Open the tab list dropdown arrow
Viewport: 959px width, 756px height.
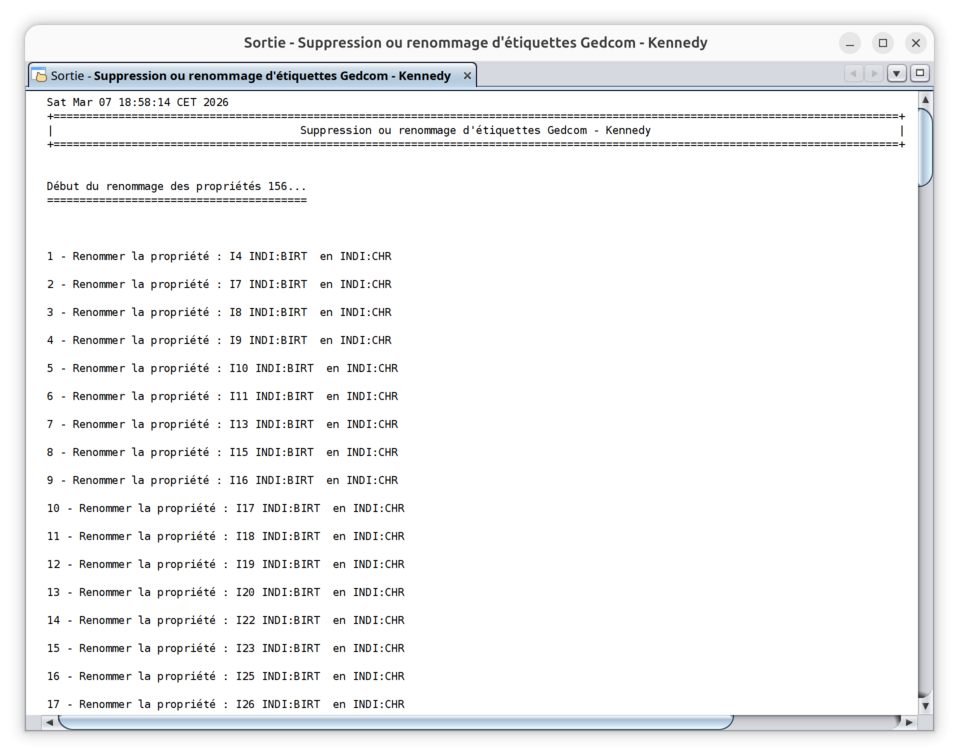click(x=897, y=74)
